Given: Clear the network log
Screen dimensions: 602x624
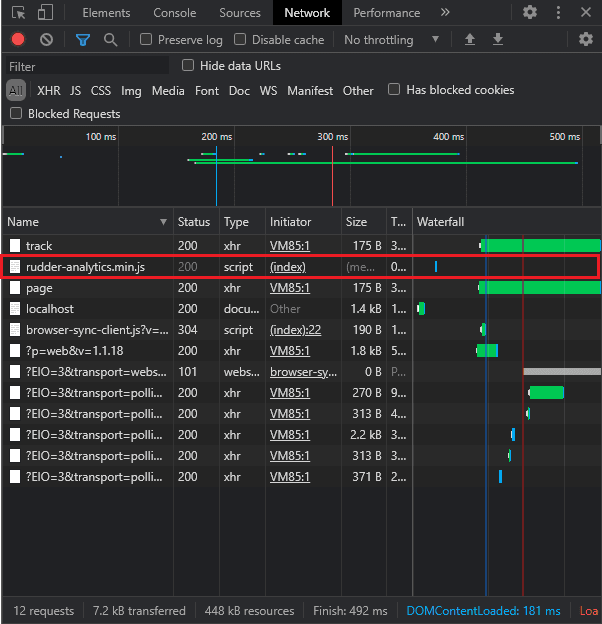Looking at the screenshot, I should pyautogui.click(x=46, y=40).
